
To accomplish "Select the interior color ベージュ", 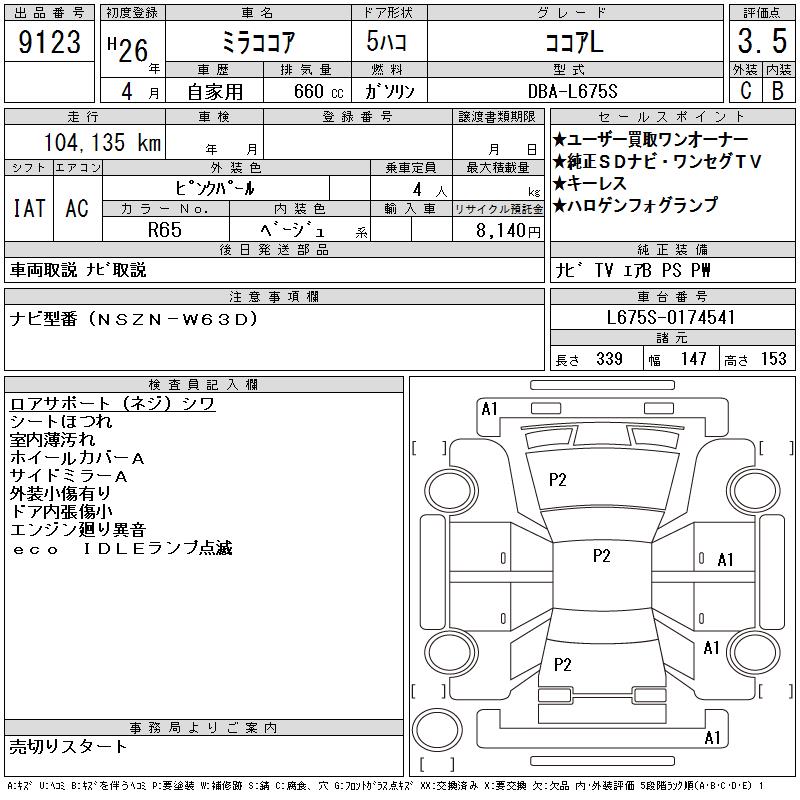I will click(x=292, y=230).
